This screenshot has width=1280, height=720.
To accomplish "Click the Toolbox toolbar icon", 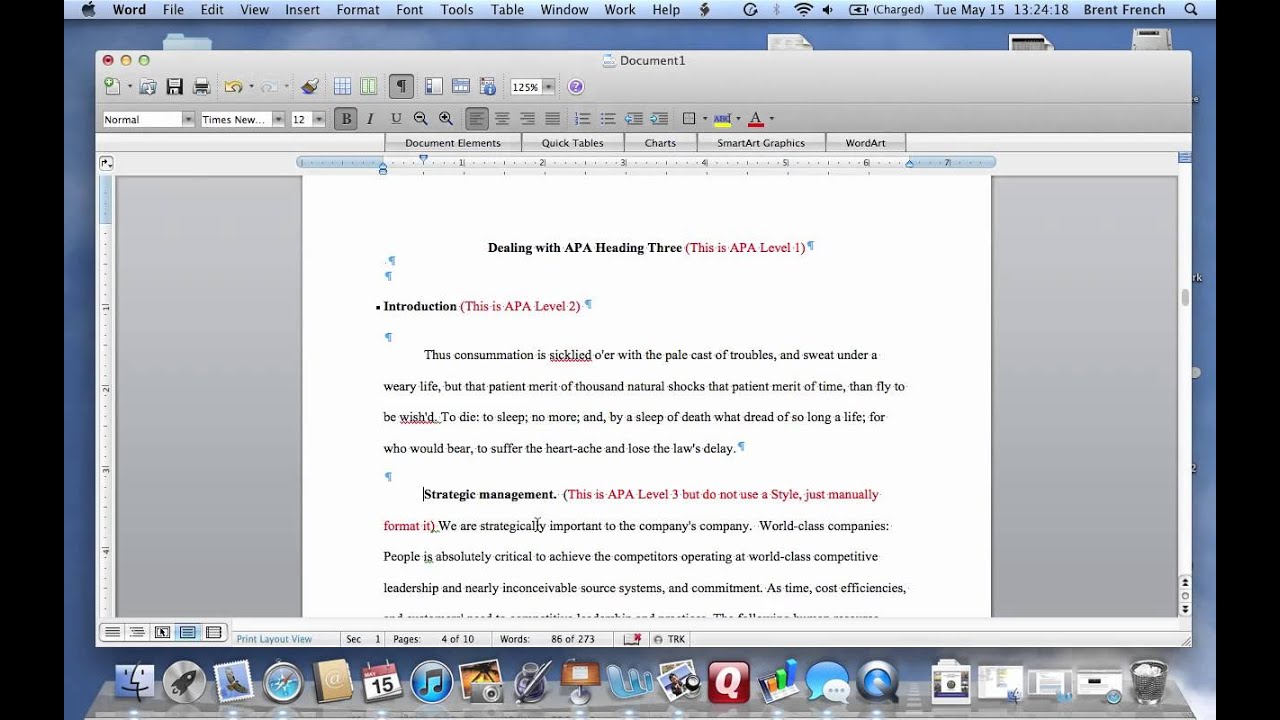I will tap(461, 87).
